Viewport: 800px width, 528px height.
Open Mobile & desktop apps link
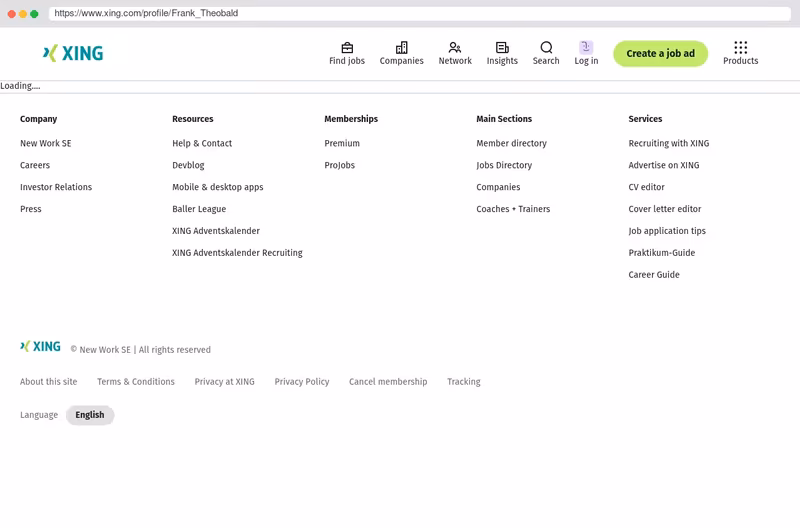coord(218,187)
